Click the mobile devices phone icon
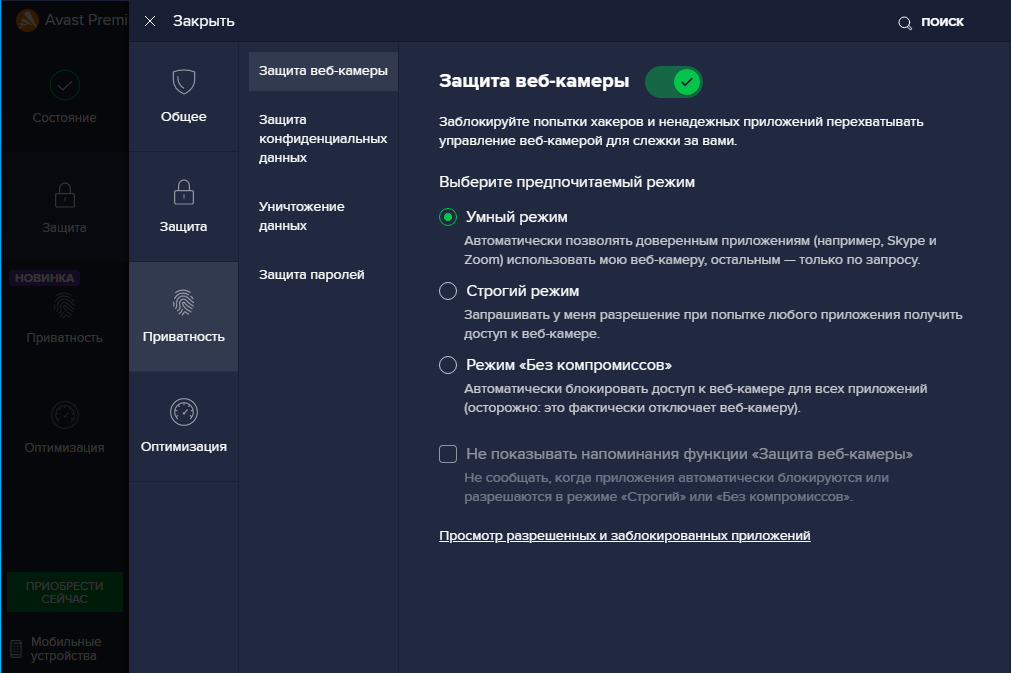 point(15,649)
